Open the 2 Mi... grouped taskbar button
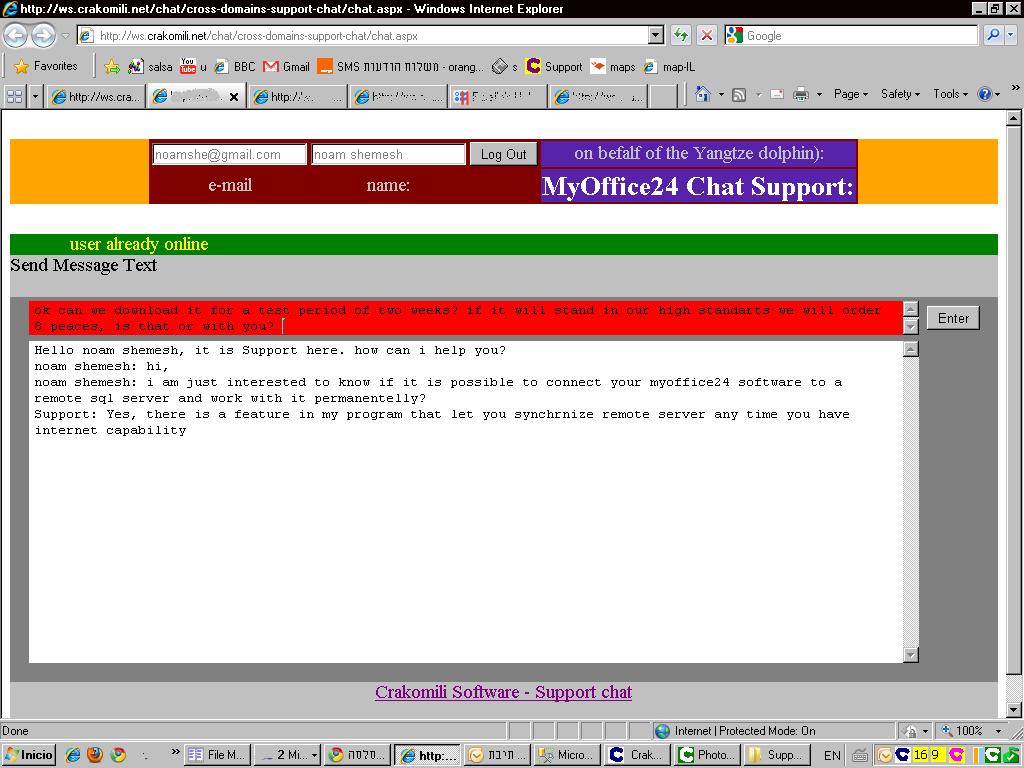1024x768 pixels. [287, 755]
